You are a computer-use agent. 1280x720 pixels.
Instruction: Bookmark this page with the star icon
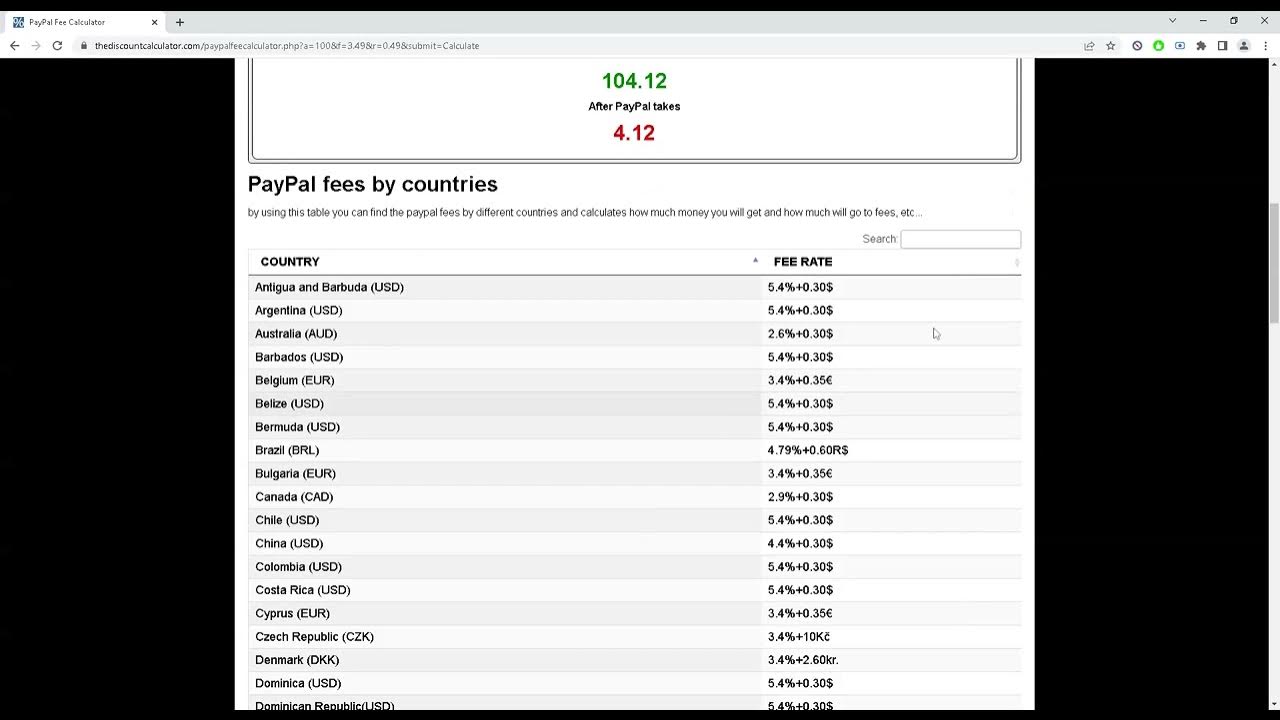tap(1110, 46)
